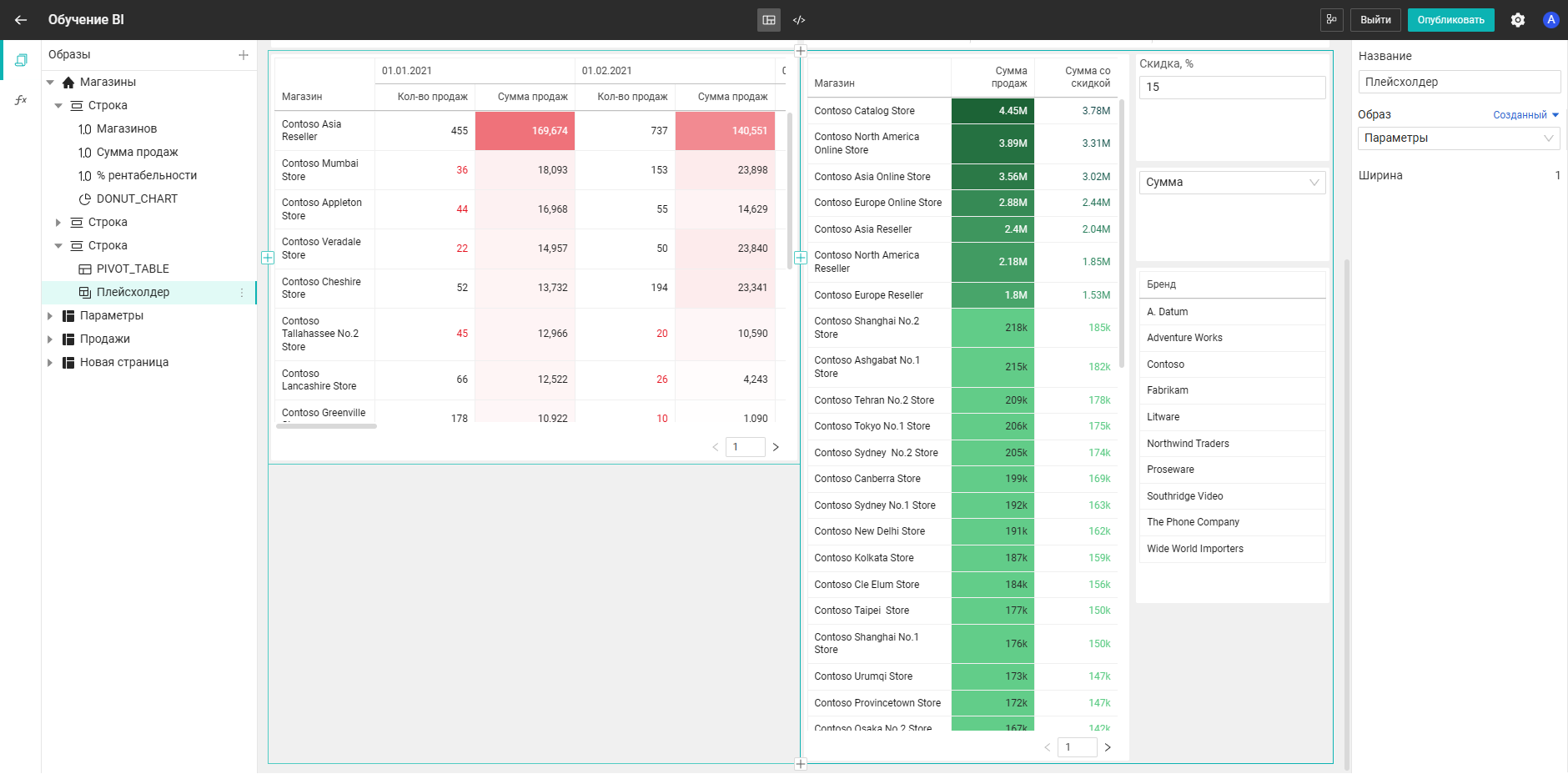Collapse the Магазины tree node
This screenshot has height=774, width=1568.
(50, 83)
